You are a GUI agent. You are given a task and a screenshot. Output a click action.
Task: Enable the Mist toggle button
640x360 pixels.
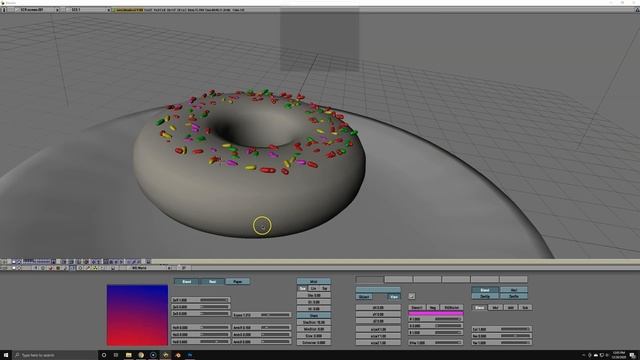click(313, 282)
